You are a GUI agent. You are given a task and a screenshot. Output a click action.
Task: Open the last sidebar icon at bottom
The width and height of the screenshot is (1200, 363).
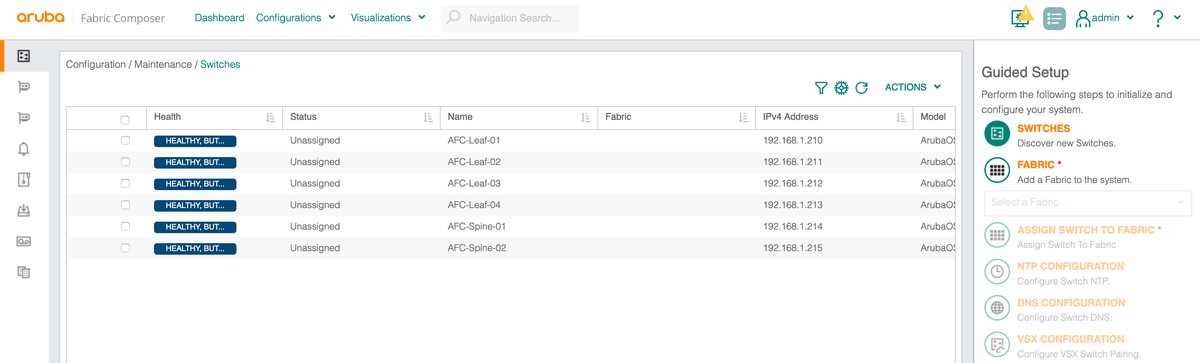[24, 272]
